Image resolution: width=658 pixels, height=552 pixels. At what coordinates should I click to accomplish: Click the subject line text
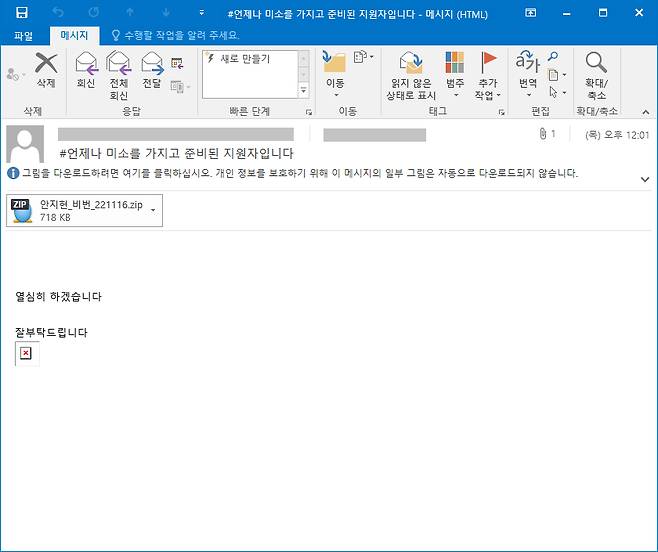[x=176, y=153]
